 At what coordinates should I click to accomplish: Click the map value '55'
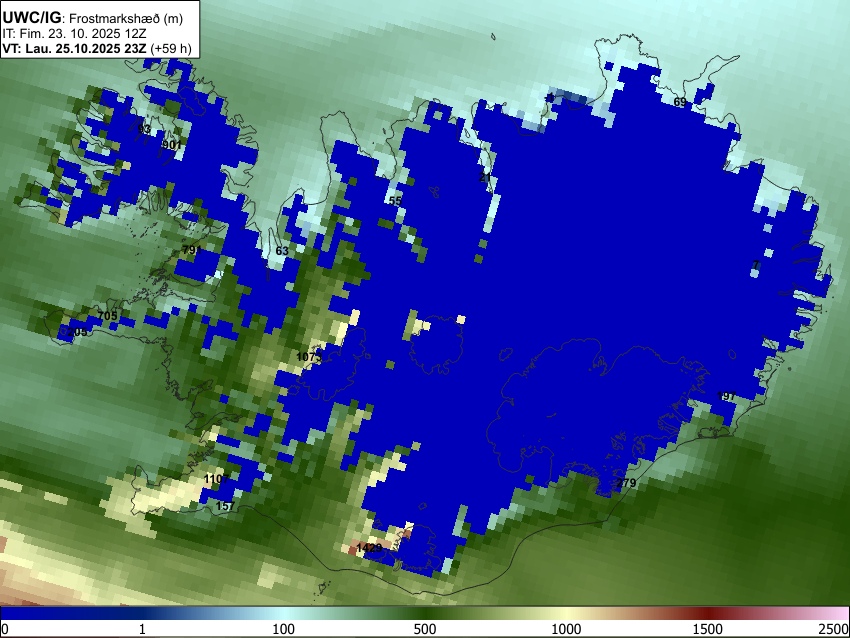pos(395,201)
